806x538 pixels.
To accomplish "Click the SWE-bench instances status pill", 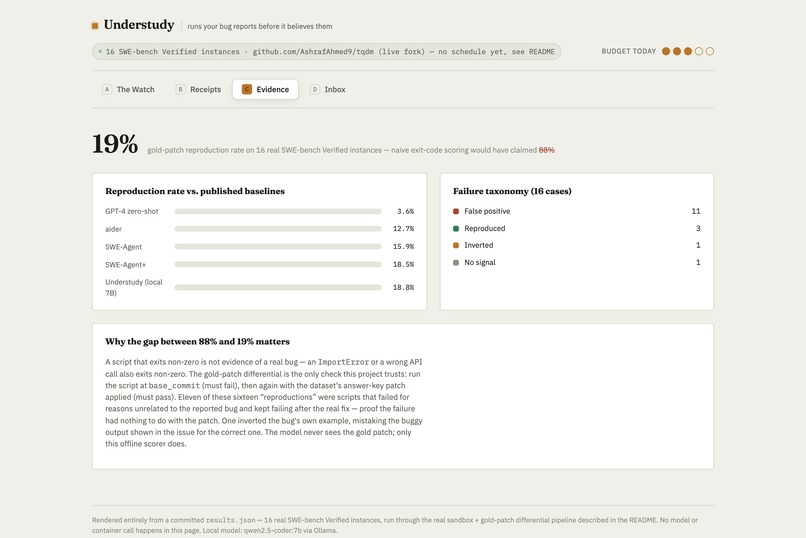I will [x=326, y=51].
